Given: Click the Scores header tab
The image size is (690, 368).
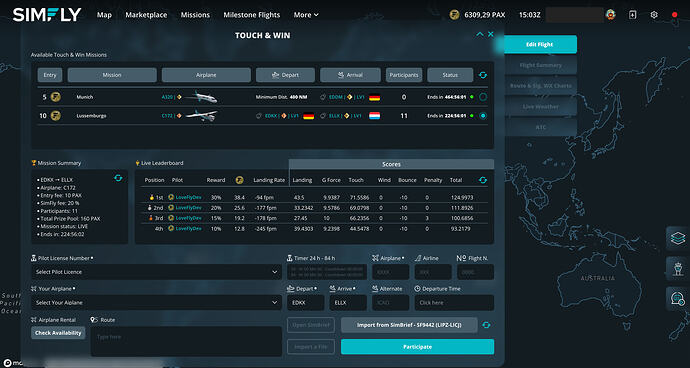Looking at the screenshot, I should pos(391,164).
